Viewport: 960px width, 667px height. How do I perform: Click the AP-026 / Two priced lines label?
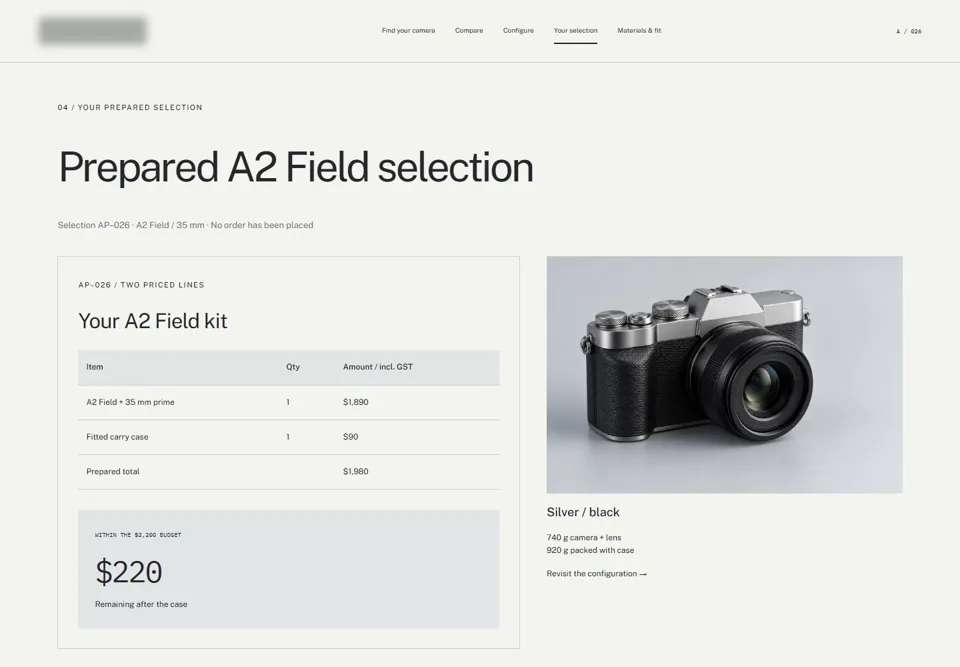click(x=141, y=285)
